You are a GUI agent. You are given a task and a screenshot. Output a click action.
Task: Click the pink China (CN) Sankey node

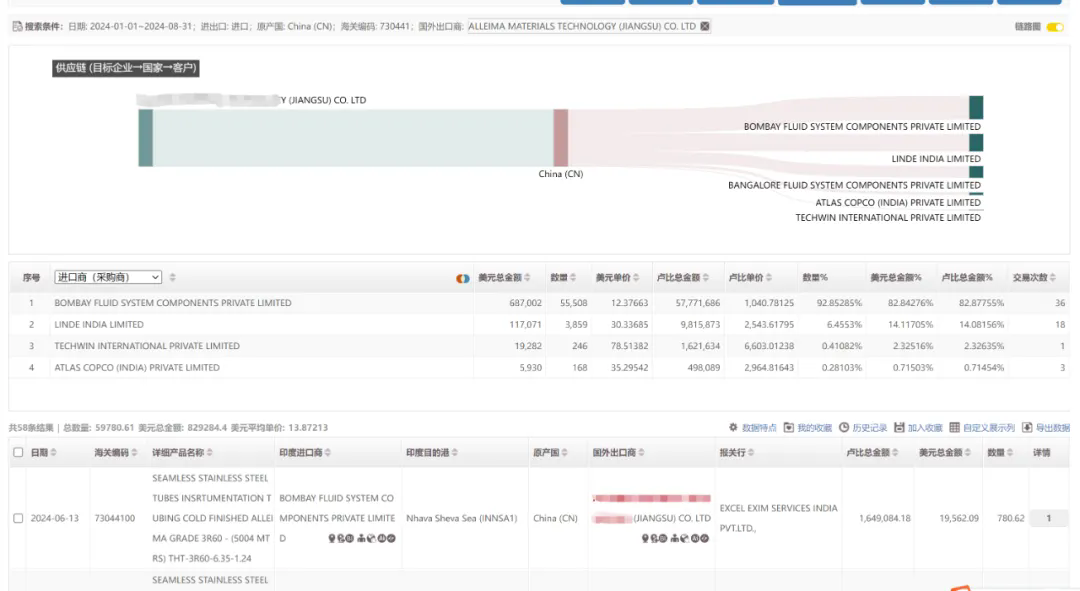pyautogui.click(x=561, y=138)
